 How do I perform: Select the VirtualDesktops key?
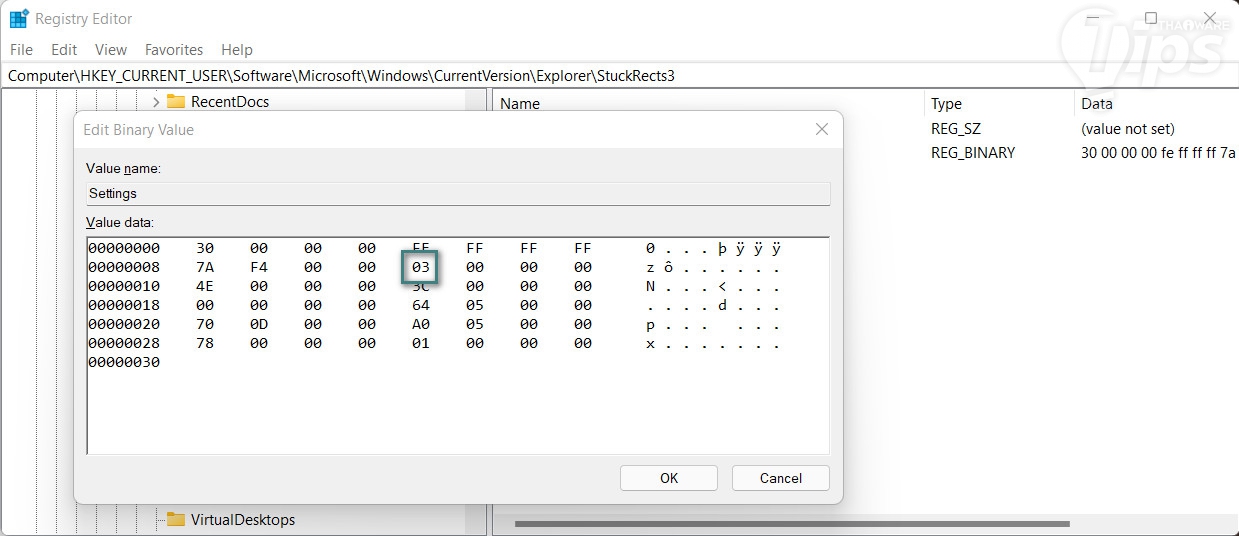[x=243, y=519]
